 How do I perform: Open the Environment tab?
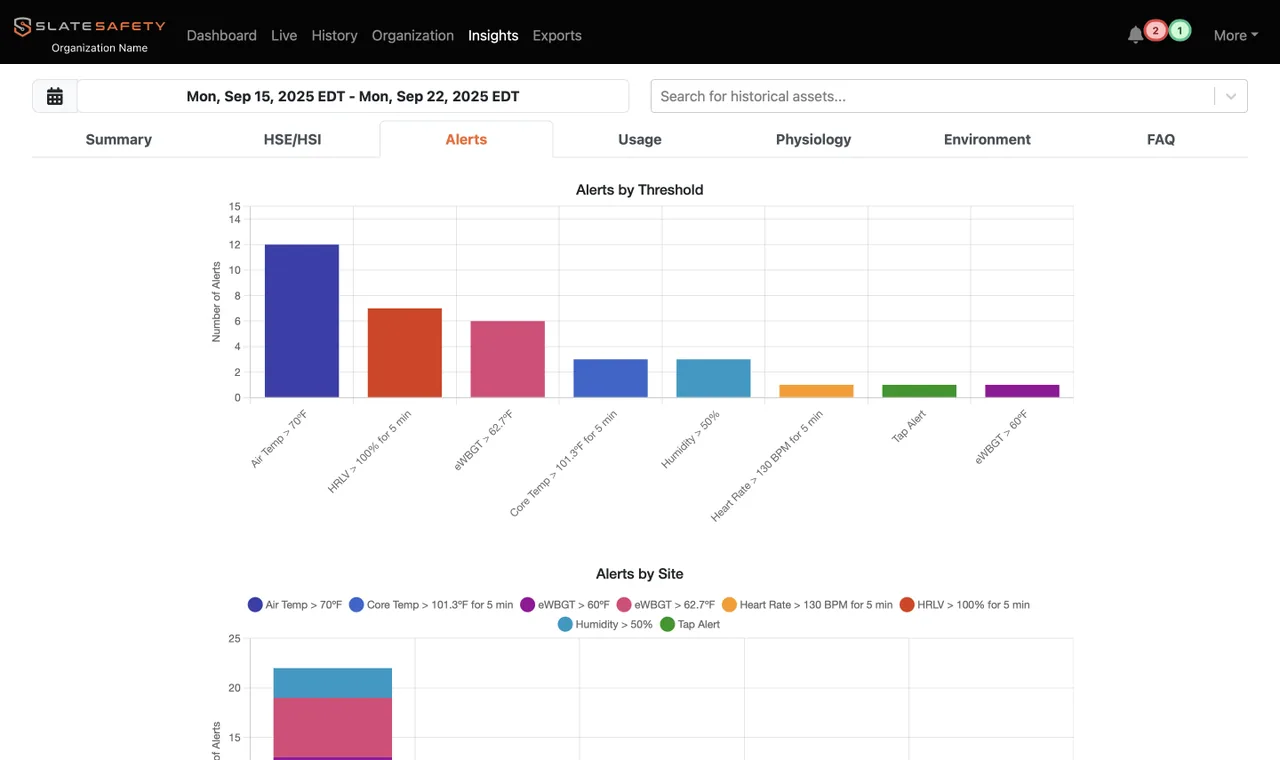click(x=987, y=139)
